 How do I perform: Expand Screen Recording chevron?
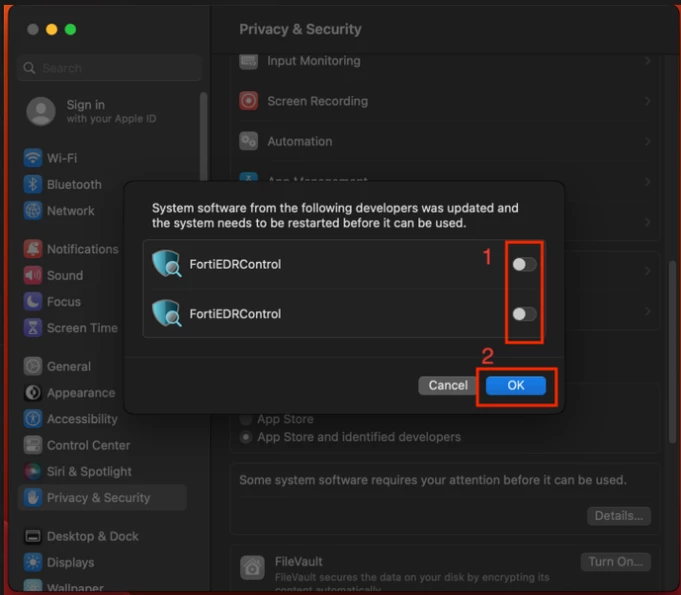tap(648, 101)
